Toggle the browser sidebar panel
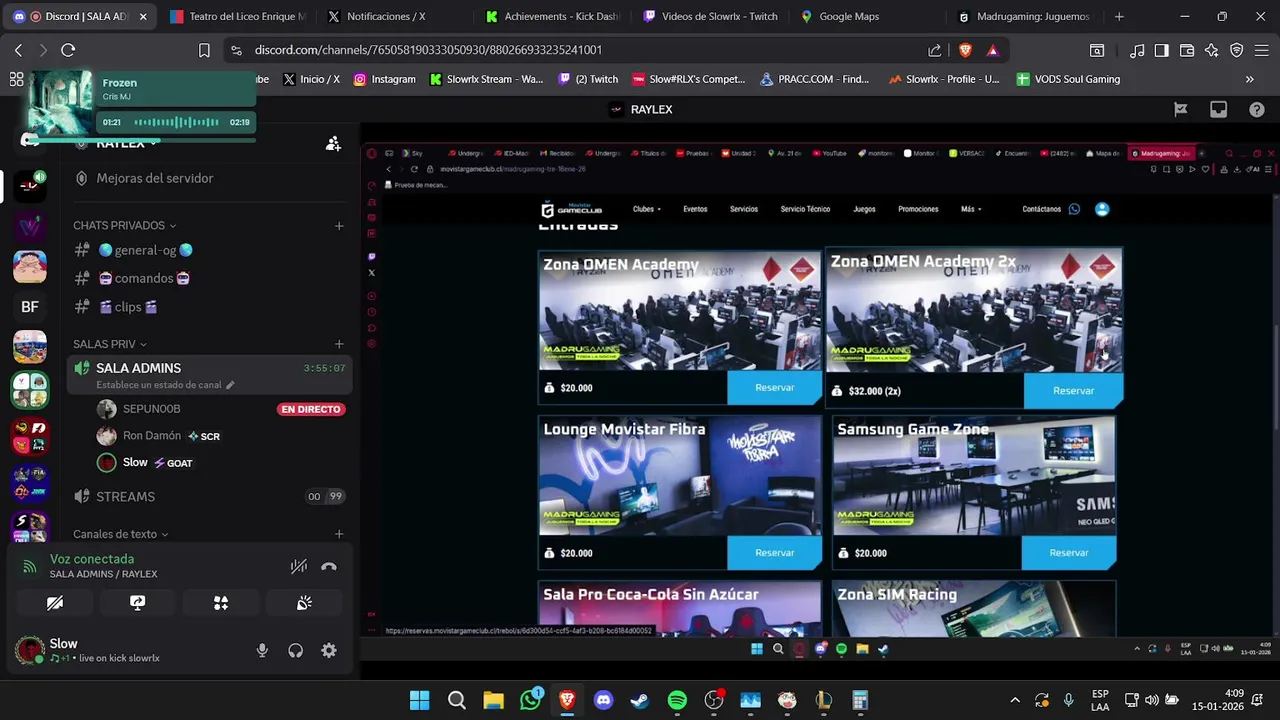Screen dimensions: 1280x720 (1161, 50)
